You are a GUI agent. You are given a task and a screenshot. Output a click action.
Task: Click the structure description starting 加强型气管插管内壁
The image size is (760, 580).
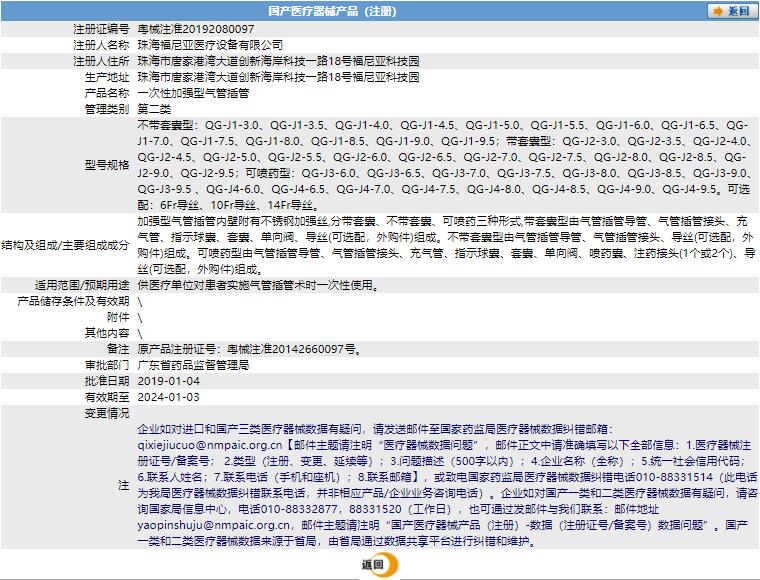pos(446,245)
